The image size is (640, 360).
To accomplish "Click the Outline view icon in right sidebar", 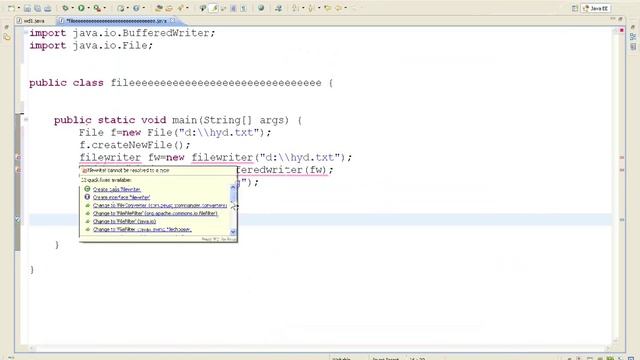I will point(633,37).
